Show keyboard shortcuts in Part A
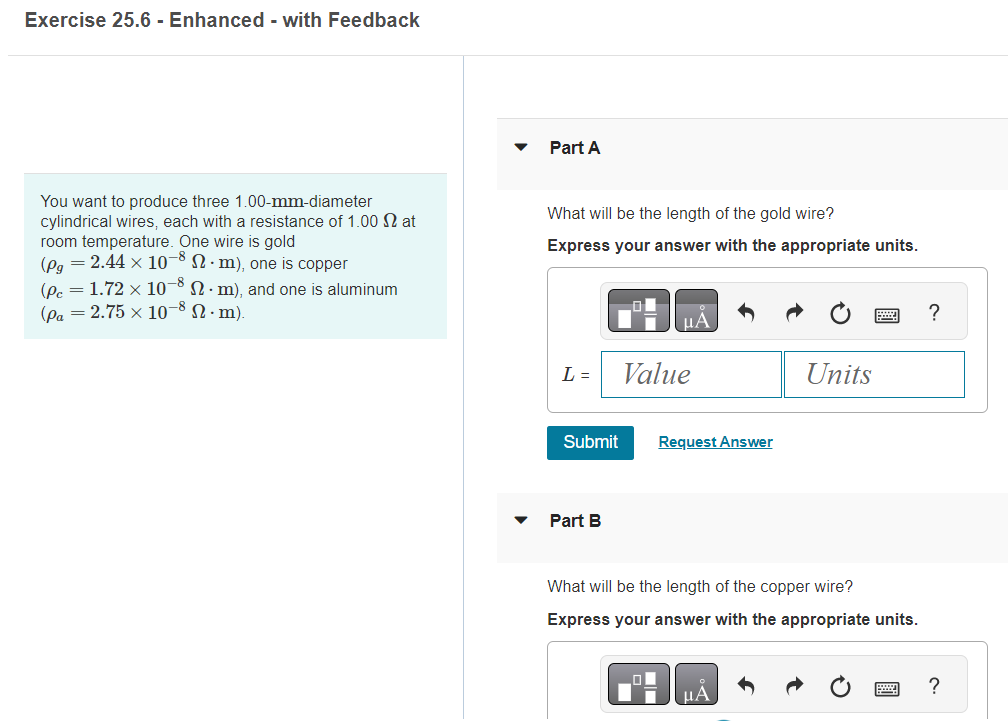 coord(887,315)
